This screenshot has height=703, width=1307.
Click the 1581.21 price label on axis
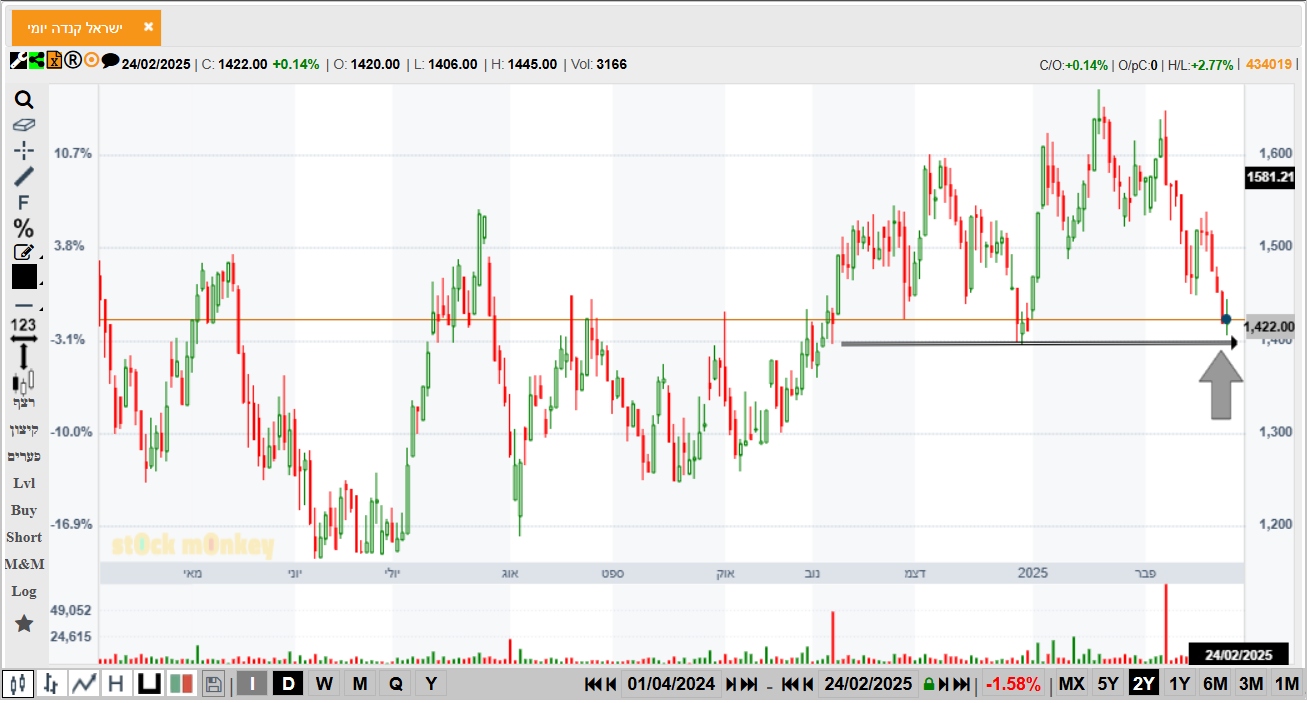1270,178
